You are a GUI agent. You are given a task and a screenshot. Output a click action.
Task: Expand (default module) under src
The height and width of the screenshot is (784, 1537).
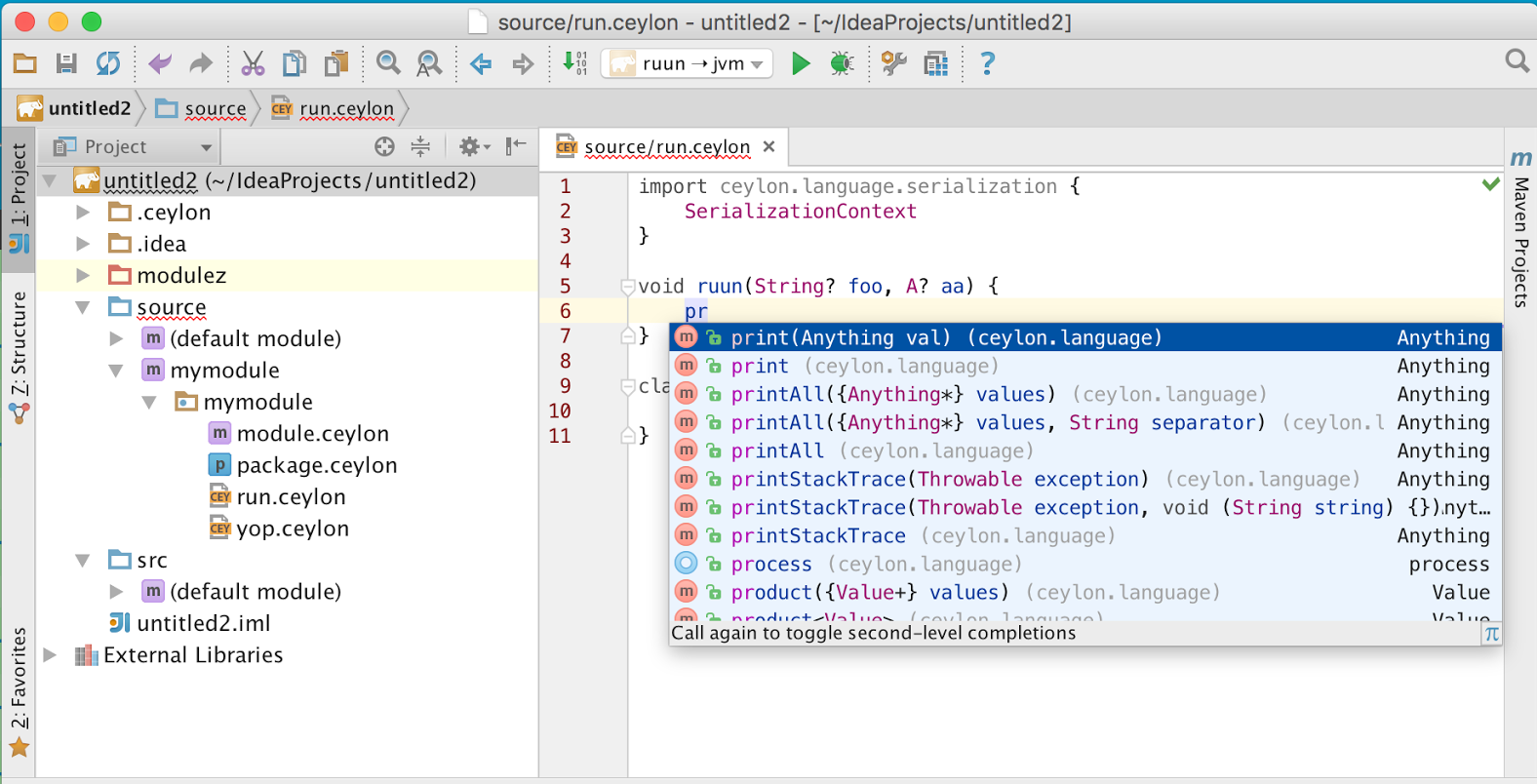click(116, 592)
